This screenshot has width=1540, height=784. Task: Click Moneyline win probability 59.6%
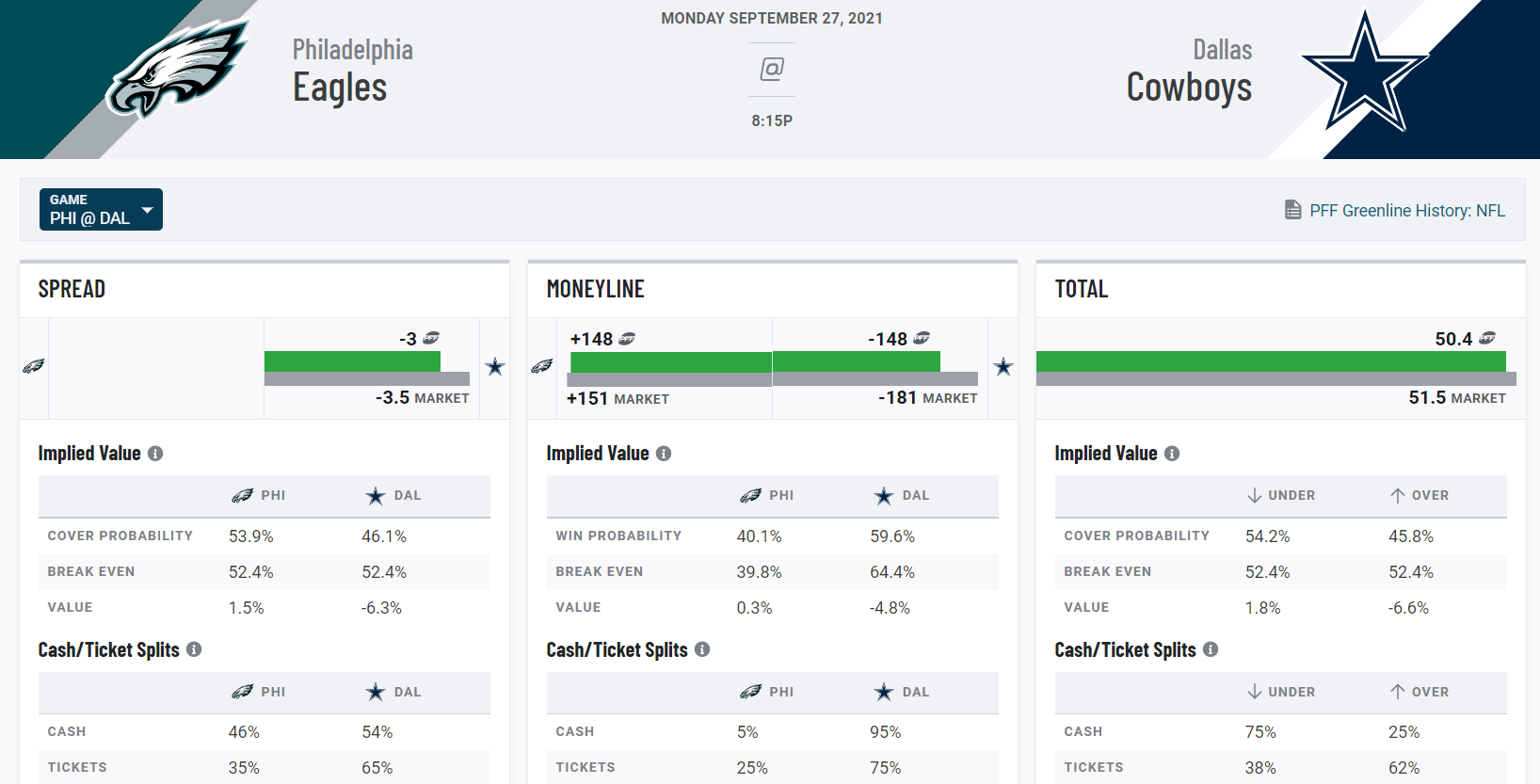[892, 536]
